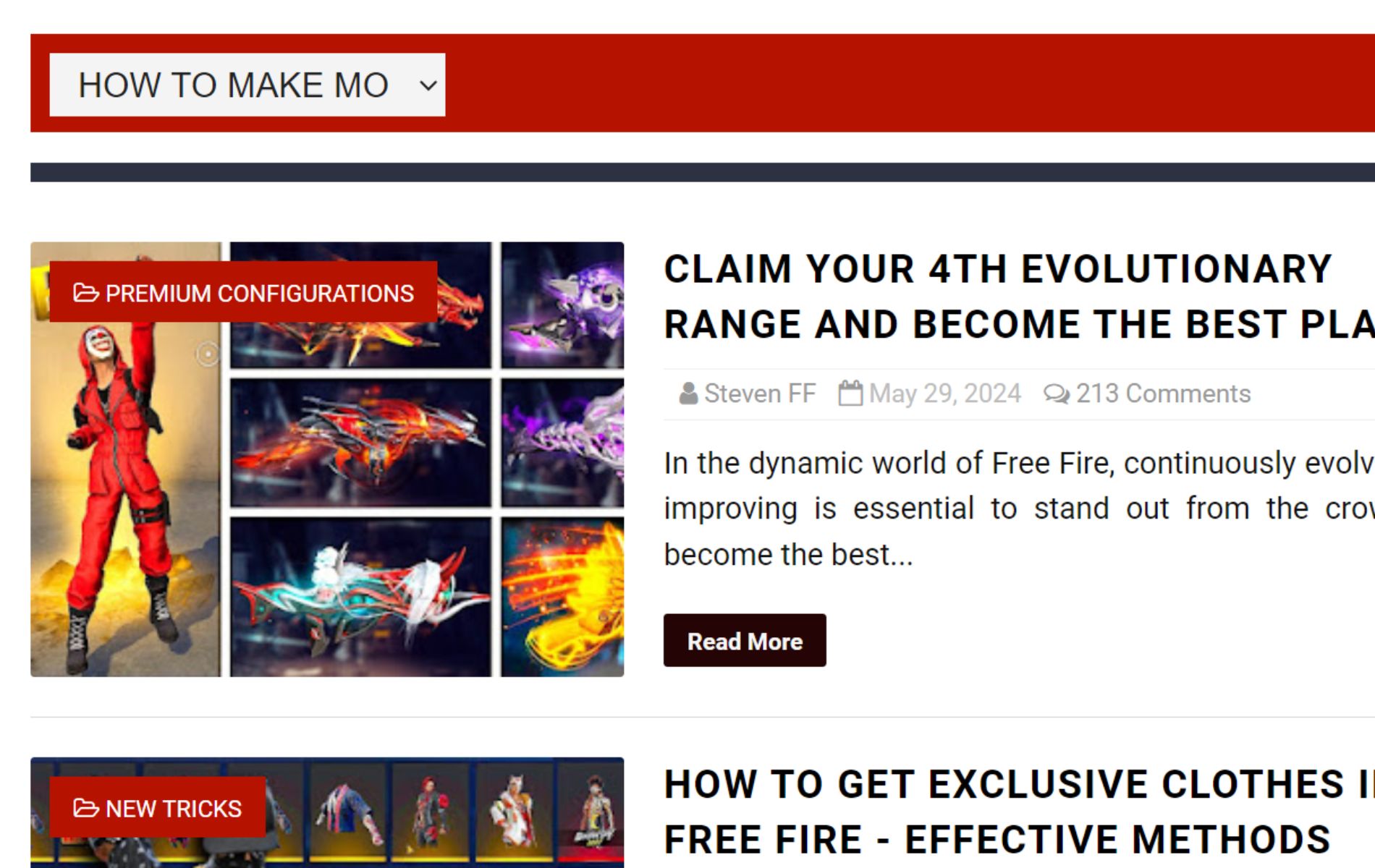Viewport: 1375px width, 868px height.
Task: Click the speech bubbles comments icon
Action: [x=1056, y=394]
